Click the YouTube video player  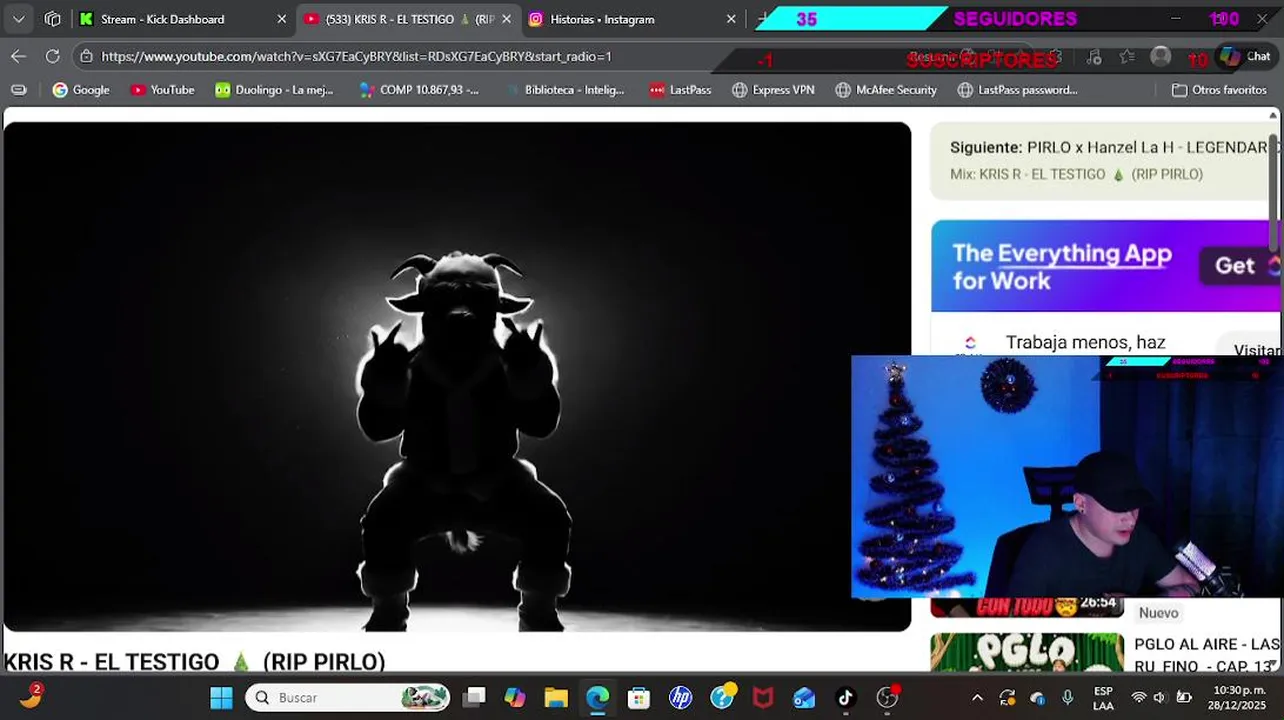(457, 377)
